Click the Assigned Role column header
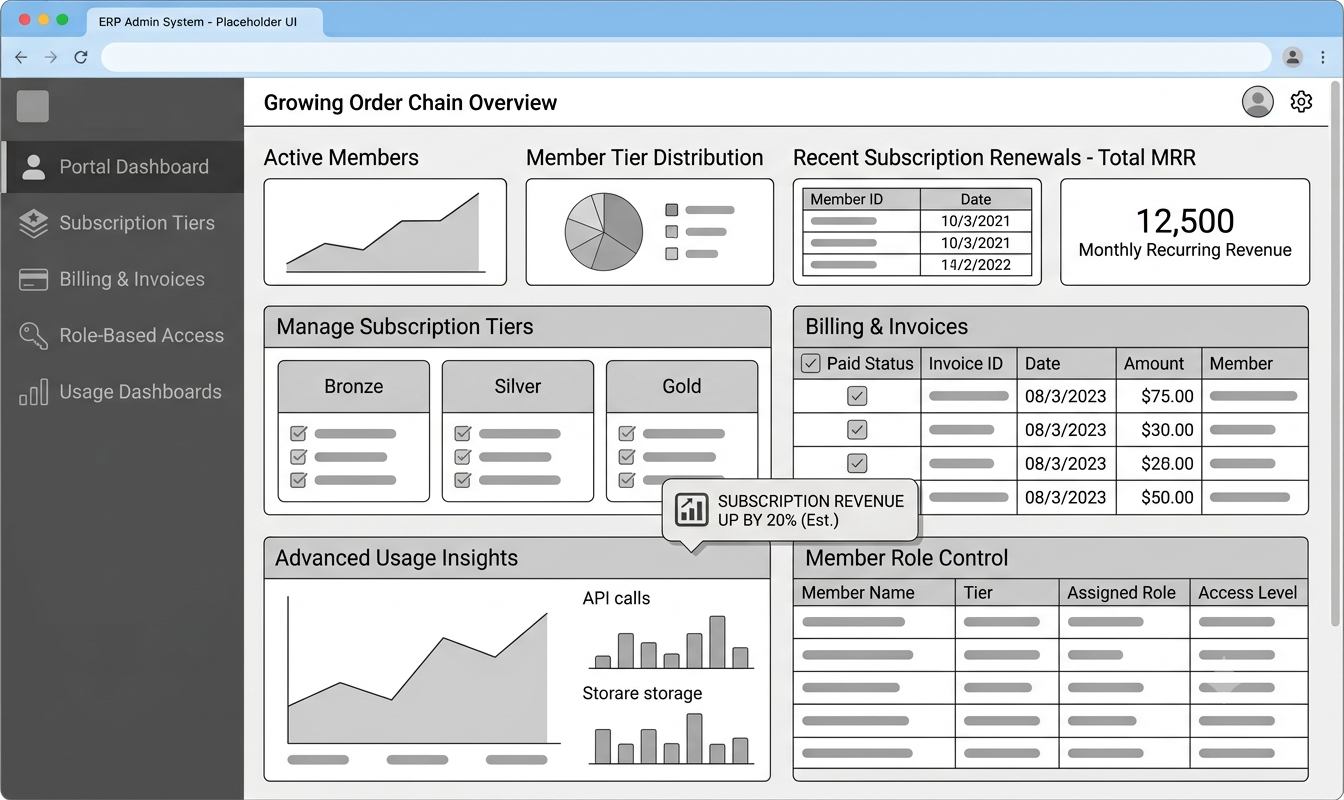The width and height of the screenshot is (1344, 800). click(1124, 592)
